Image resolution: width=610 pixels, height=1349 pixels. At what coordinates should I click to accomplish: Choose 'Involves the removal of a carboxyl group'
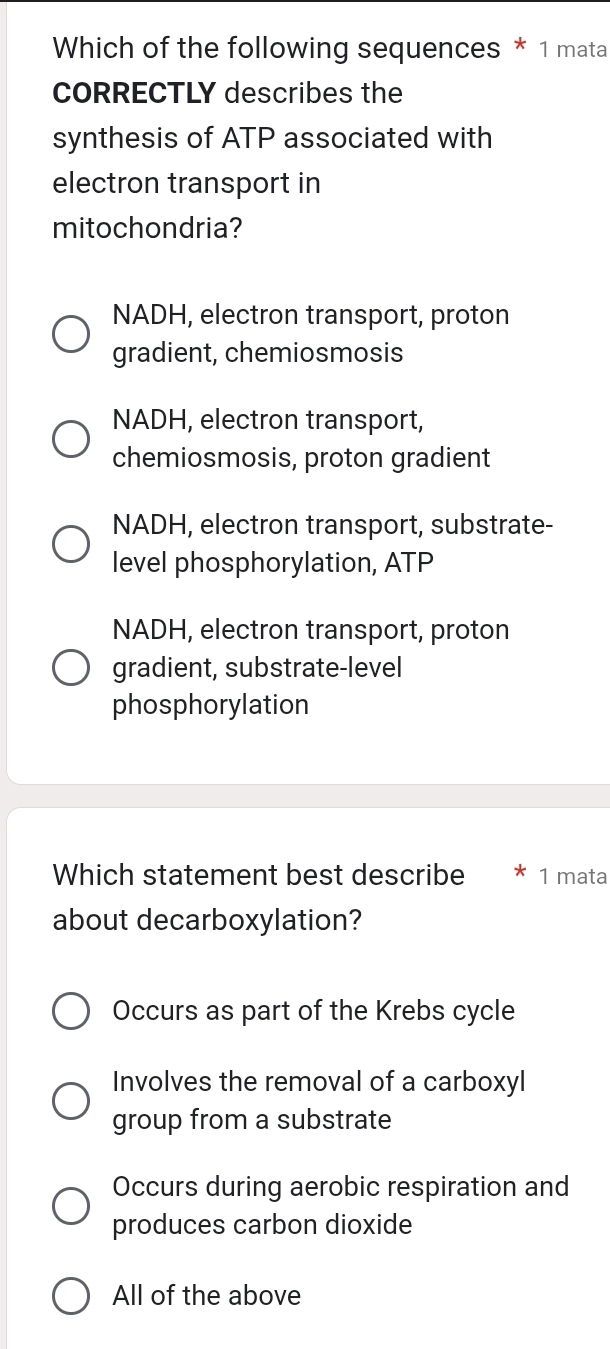(x=71, y=1101)
